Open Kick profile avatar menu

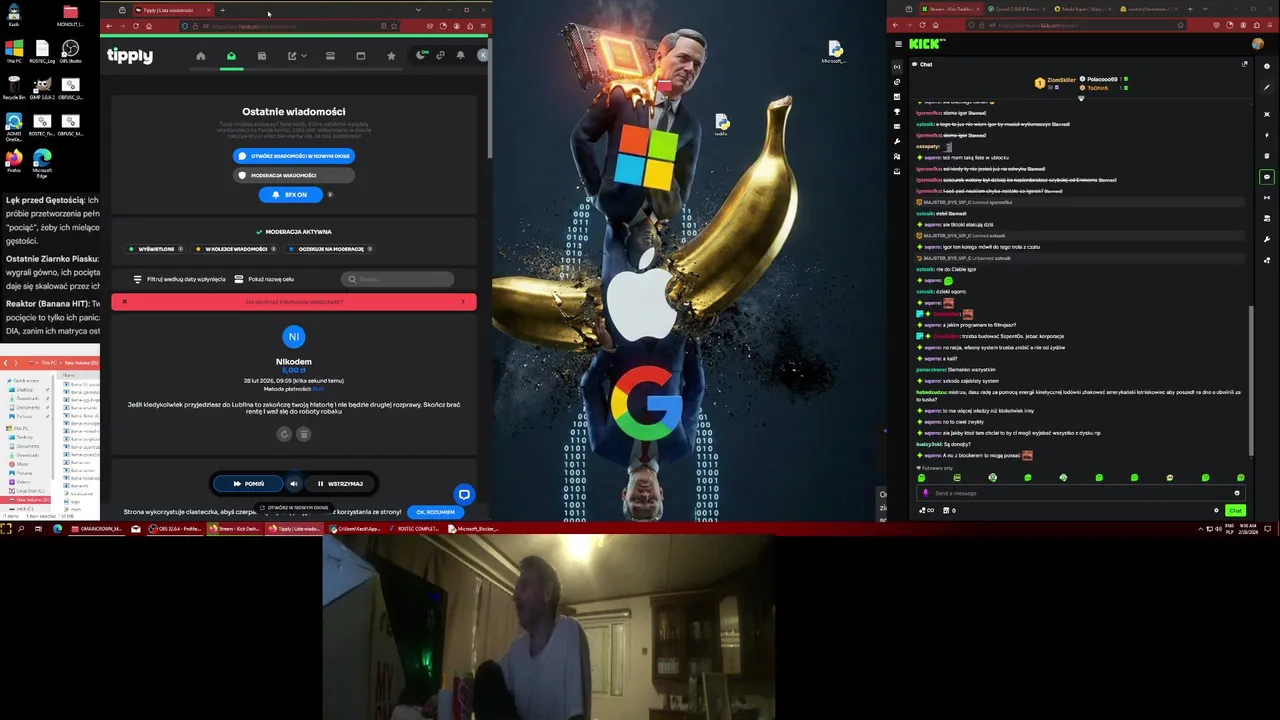(1257, 44)
